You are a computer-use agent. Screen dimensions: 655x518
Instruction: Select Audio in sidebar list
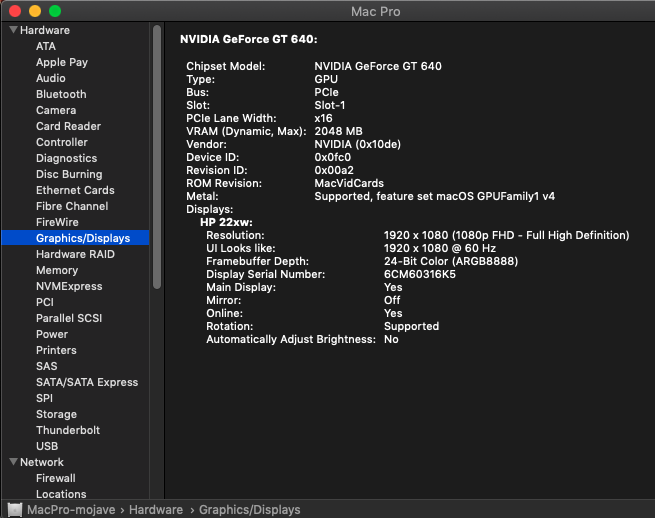(x=51, y=78)
